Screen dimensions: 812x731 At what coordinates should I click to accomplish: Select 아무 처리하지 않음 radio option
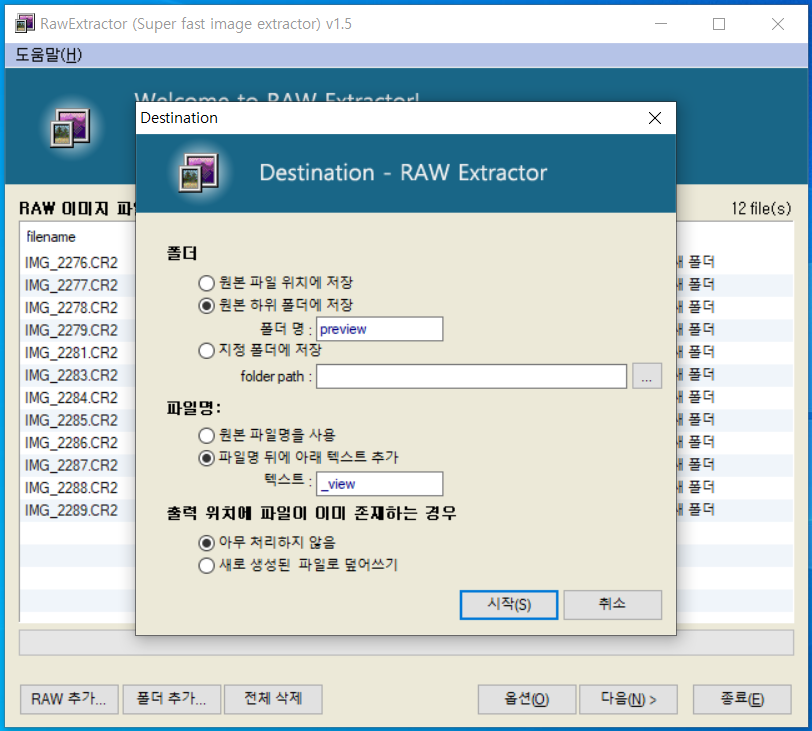tap(267, 543)
